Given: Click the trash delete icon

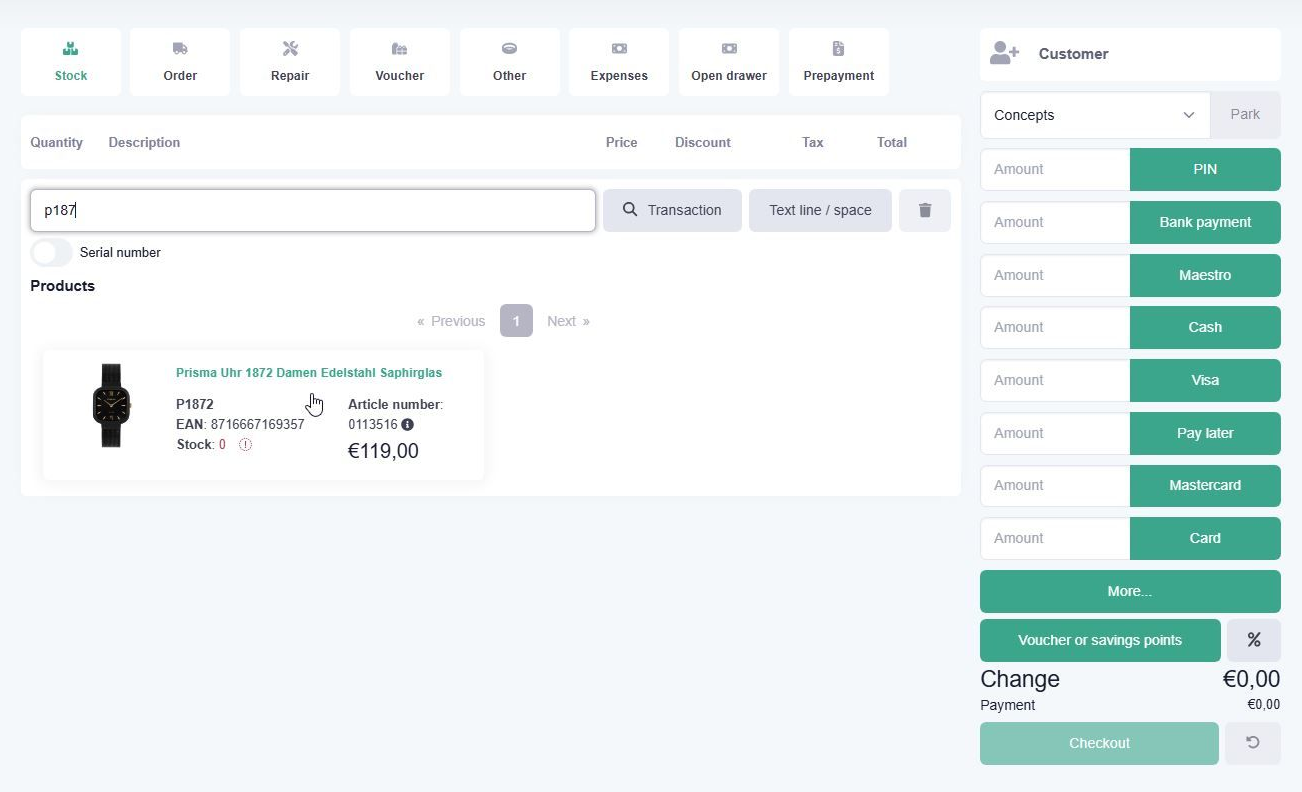Looking at the screenshot, I should pos(925,210).
